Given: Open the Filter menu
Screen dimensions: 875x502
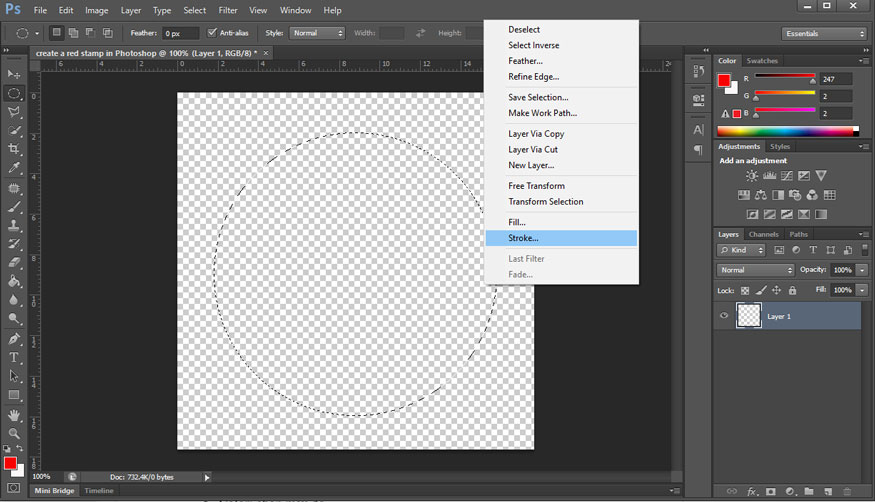Looking at the screenshot, I should tap(228, 10).
